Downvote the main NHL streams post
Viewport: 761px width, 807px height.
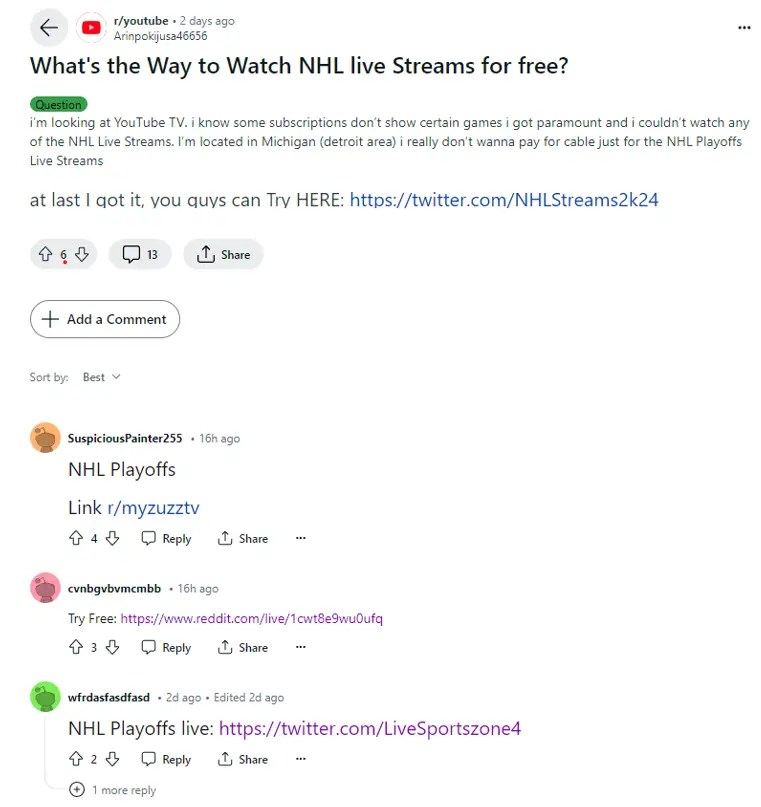(82, 254)
